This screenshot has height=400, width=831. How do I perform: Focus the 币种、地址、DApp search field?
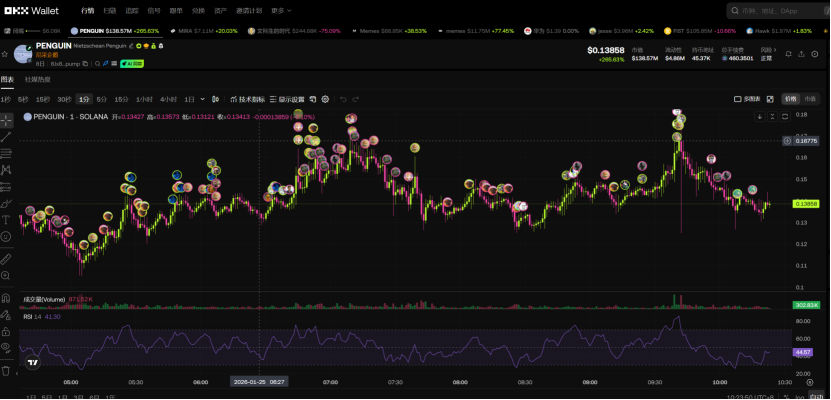point(778,11)
